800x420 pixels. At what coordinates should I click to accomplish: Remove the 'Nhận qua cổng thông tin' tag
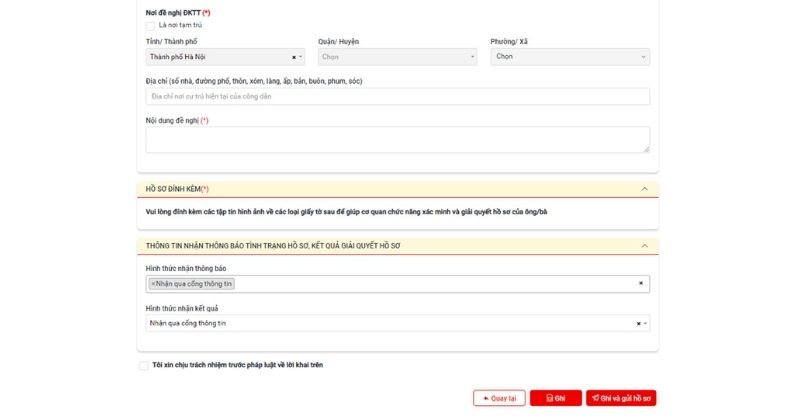coord(153,284)
